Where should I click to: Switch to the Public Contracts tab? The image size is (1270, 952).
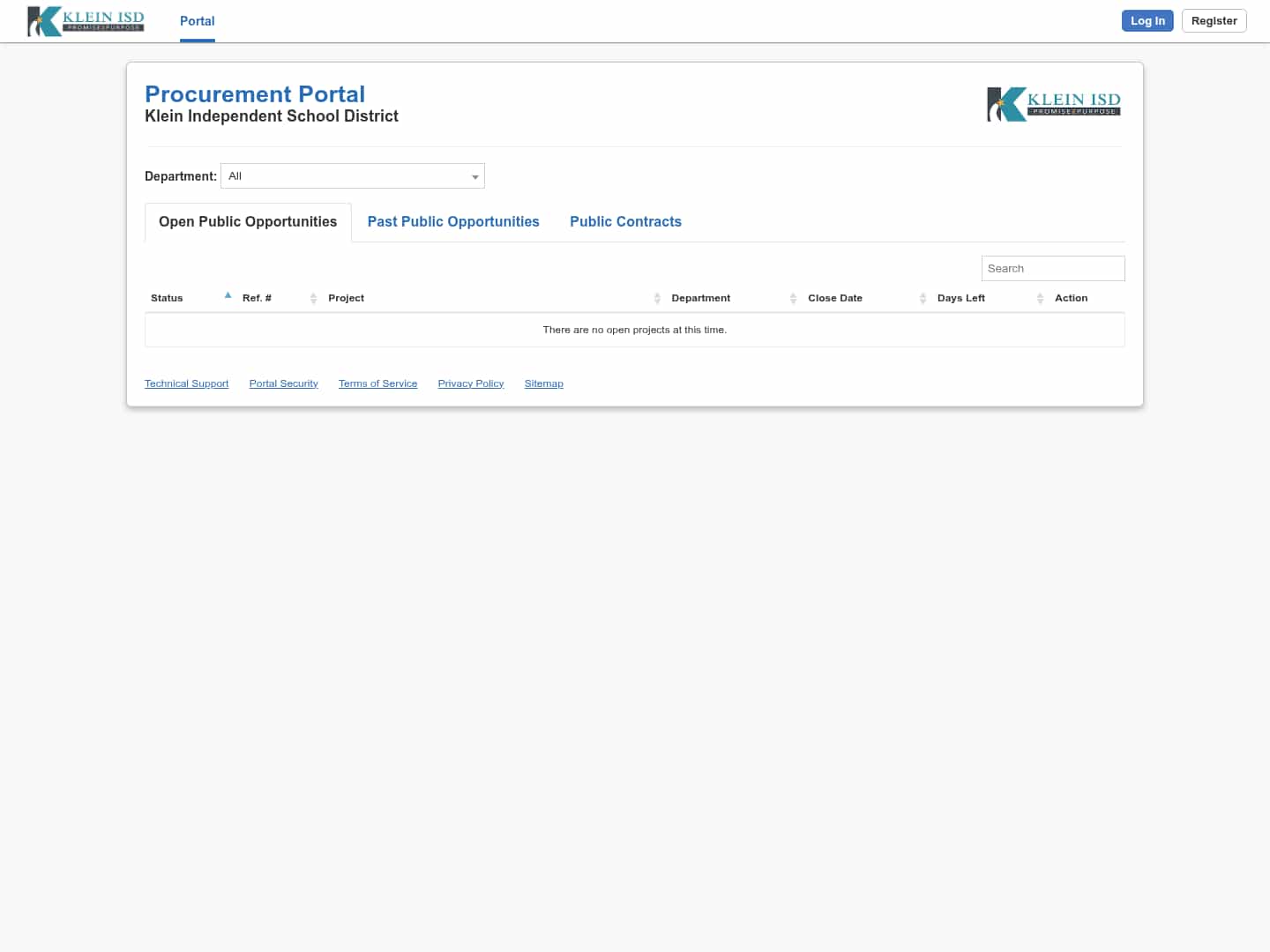625,222
